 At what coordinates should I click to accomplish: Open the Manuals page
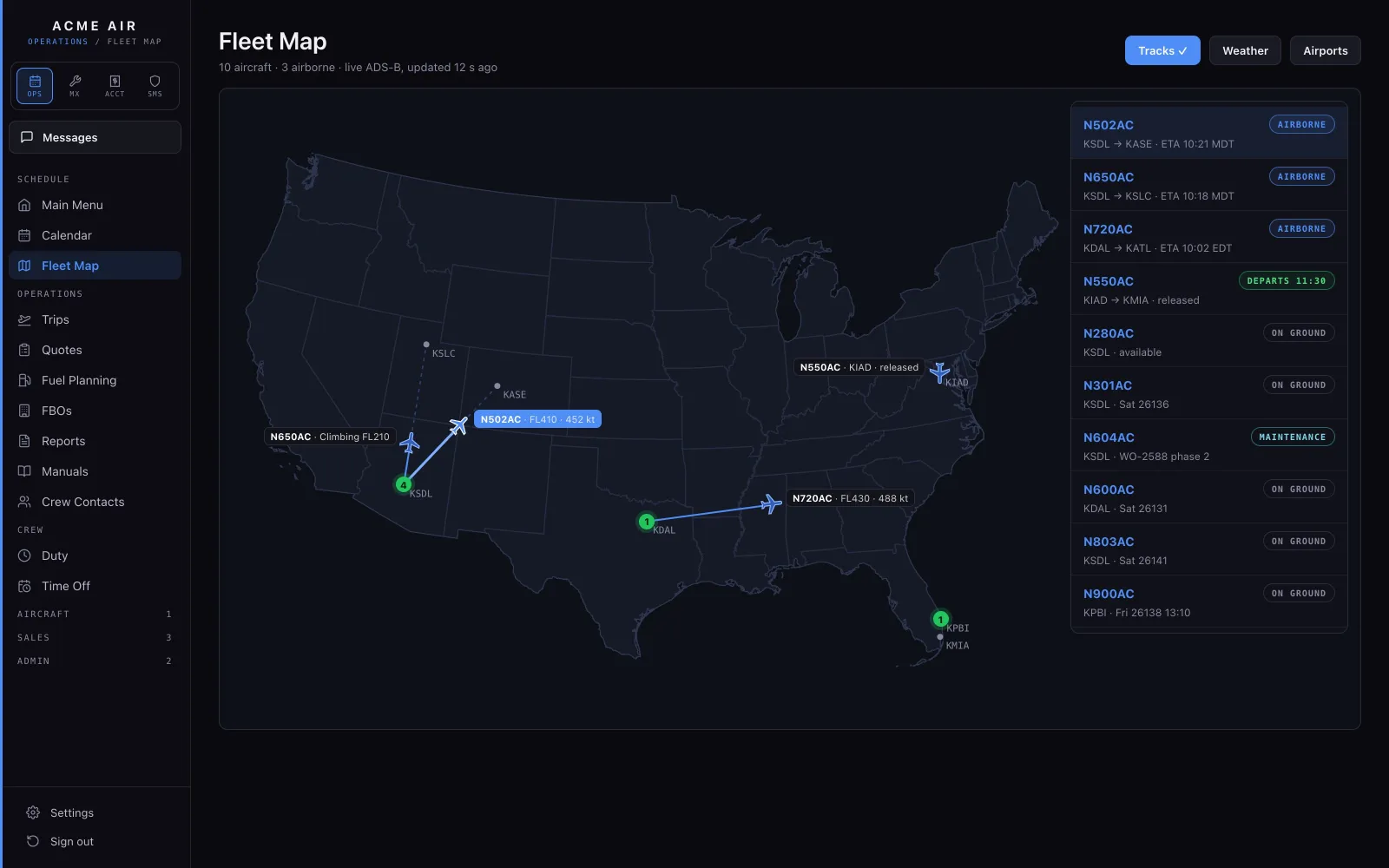tap(95, 471)
